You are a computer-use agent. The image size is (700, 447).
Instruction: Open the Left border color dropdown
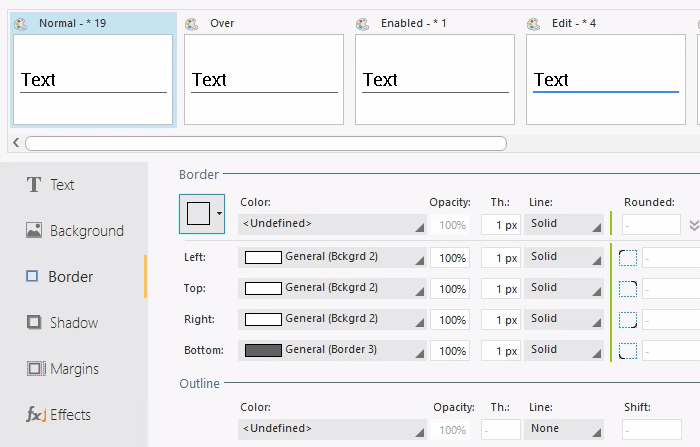(x=332, y=258)
